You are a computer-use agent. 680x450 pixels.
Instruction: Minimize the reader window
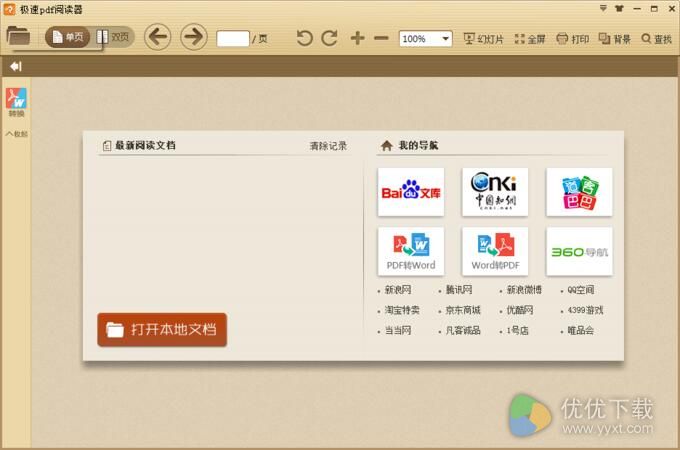coord(637,9)
